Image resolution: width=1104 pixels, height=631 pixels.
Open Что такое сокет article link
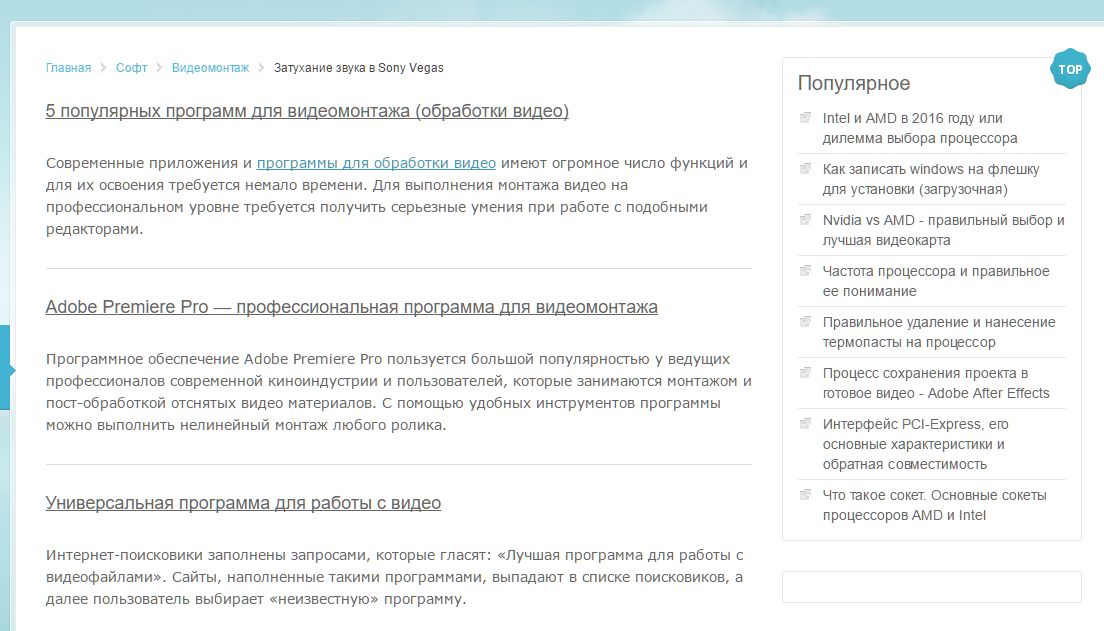point(934,505)
